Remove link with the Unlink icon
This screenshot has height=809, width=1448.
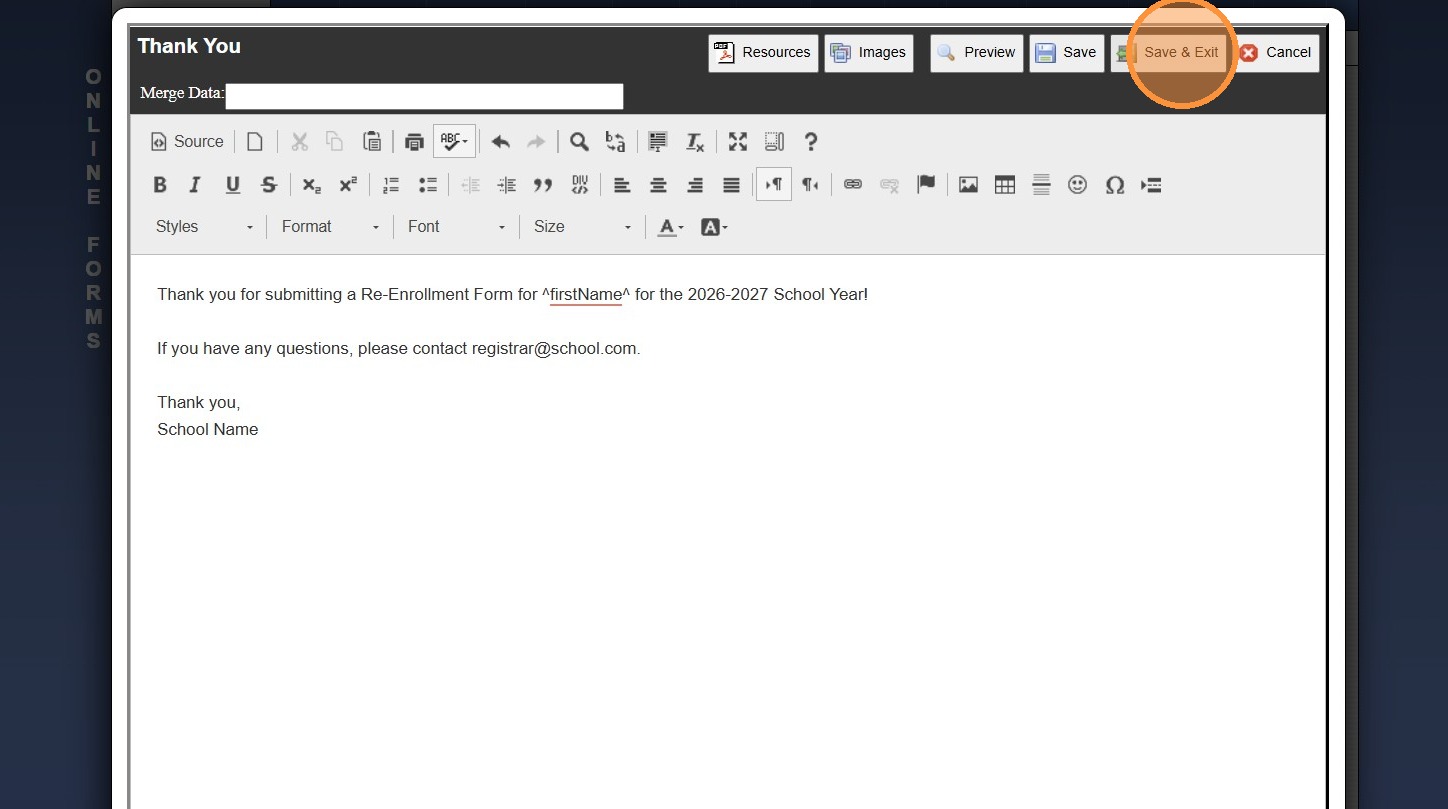[x=889, y=185]
